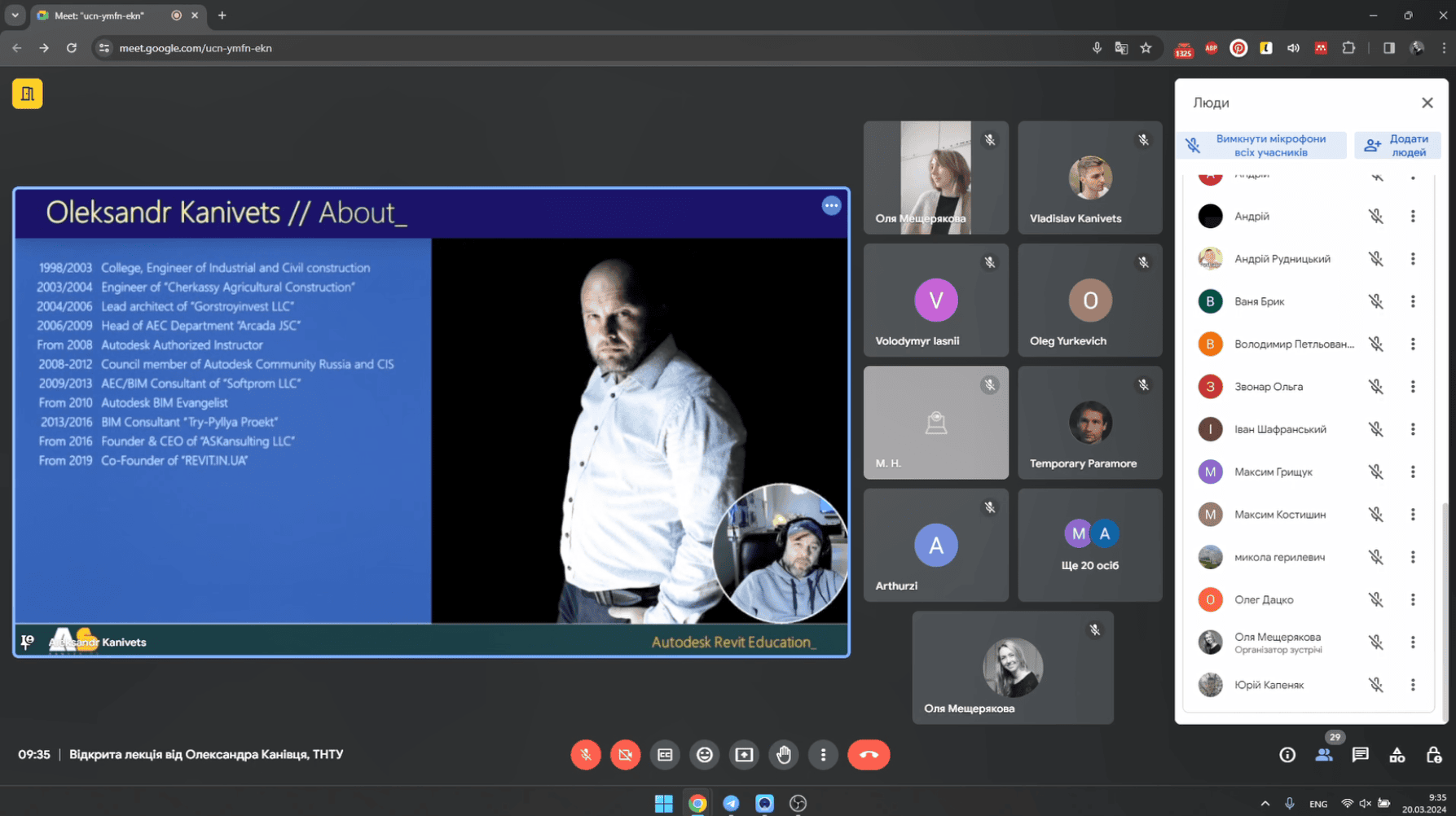Click participant name Юрій Капеняк
This screenshot has height=816, width=1456.
coord(1269,685)
